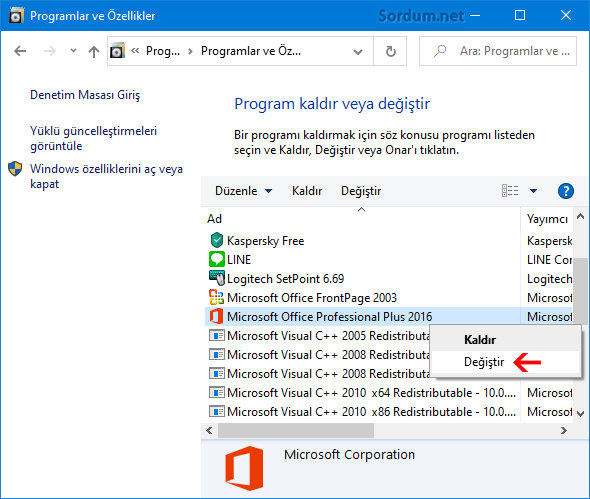590x499 pixels.
Task: Open help with the question mark
Action: pyautogui.click(x=566, y=191)
